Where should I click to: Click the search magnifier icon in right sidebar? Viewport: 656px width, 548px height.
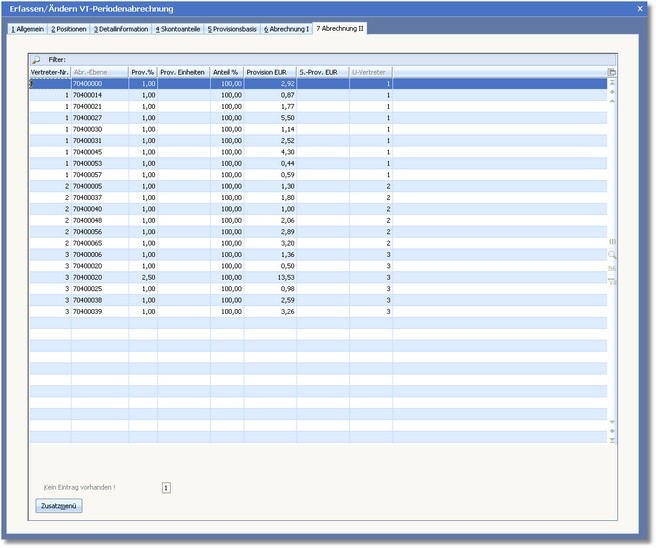[612, 255]
